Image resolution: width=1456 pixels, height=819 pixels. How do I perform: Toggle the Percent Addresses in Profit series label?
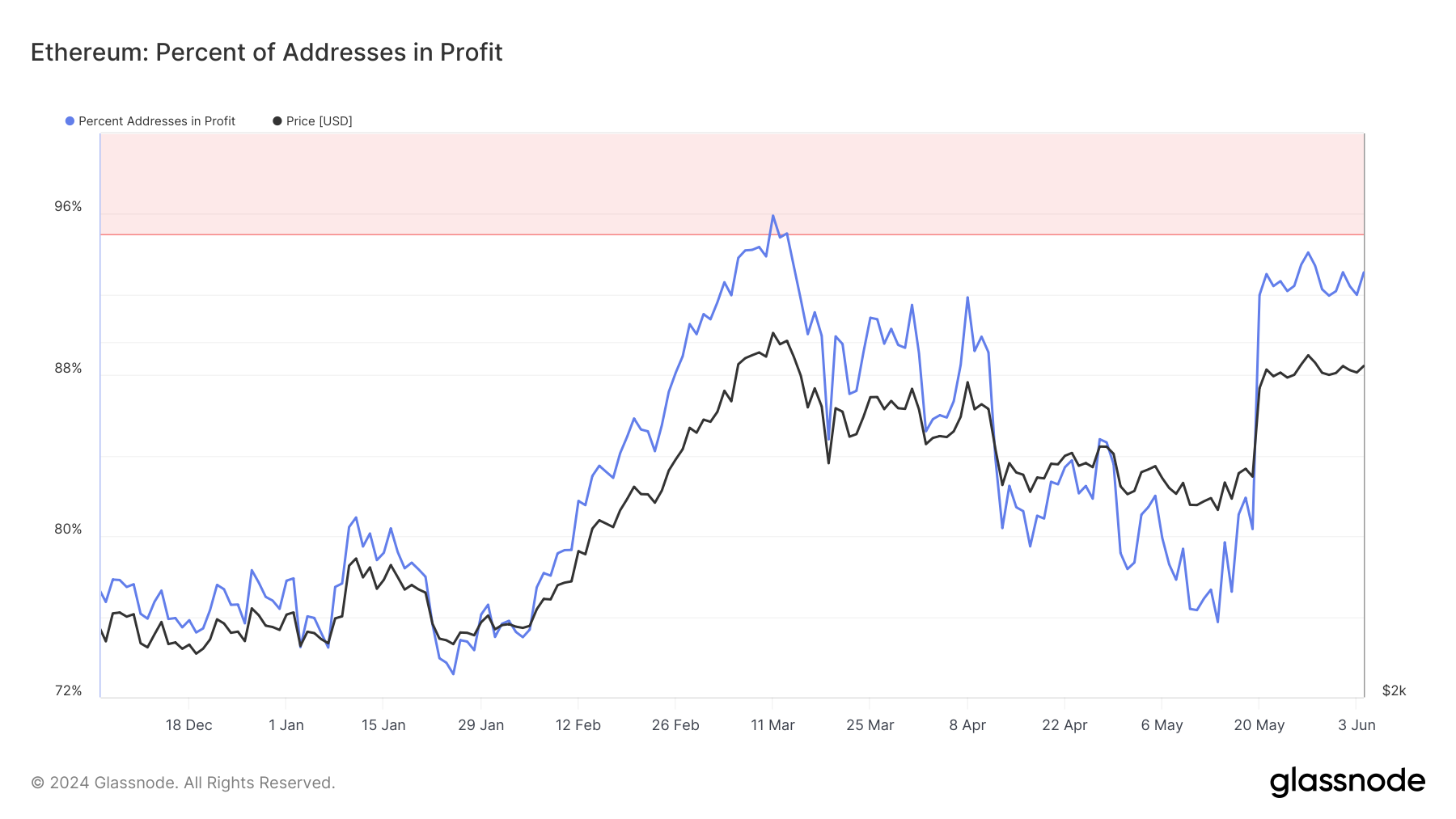157,121
